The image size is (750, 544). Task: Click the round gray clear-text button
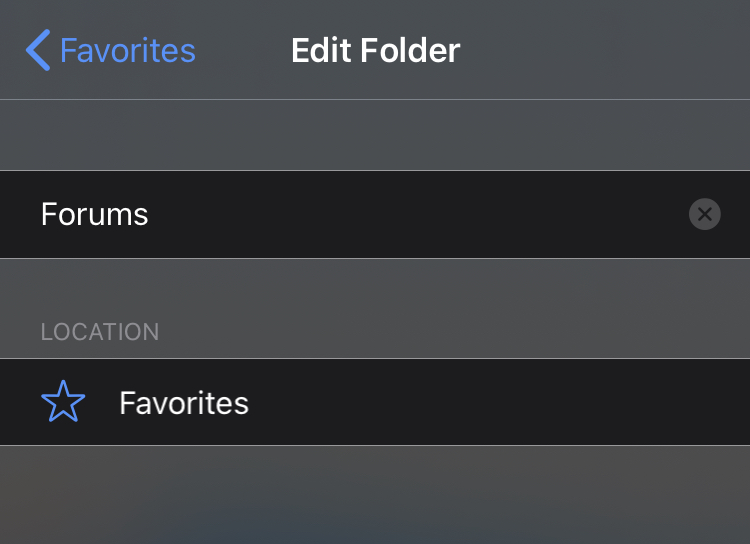pyautogui.click(x=705, y=214)
